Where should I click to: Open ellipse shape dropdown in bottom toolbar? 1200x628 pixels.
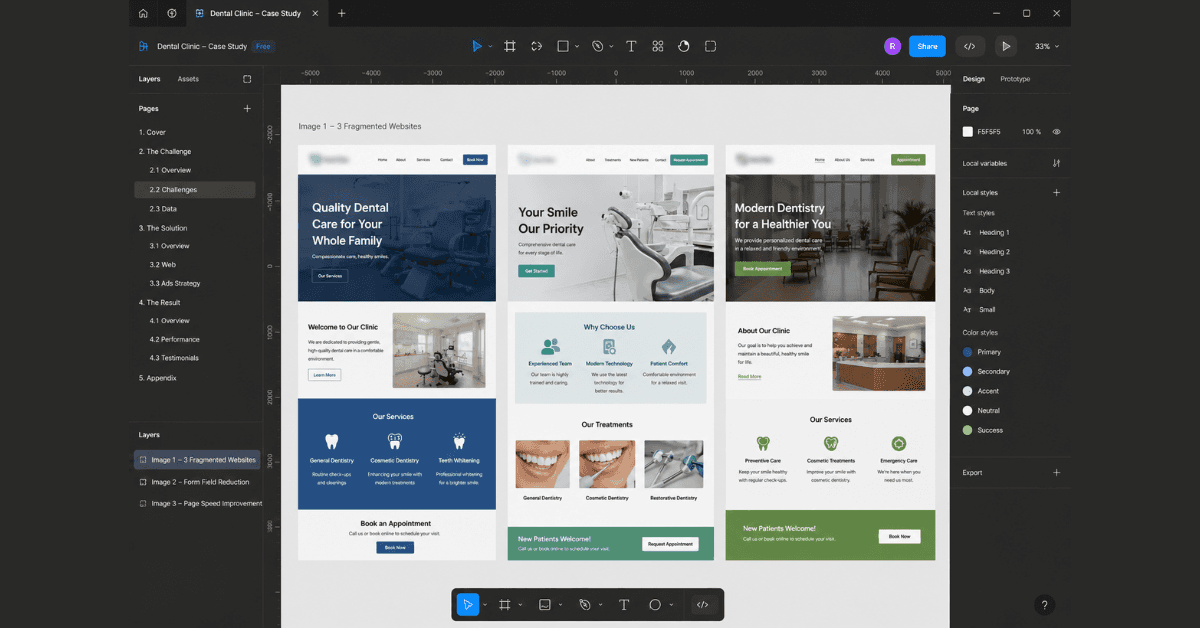671,605
